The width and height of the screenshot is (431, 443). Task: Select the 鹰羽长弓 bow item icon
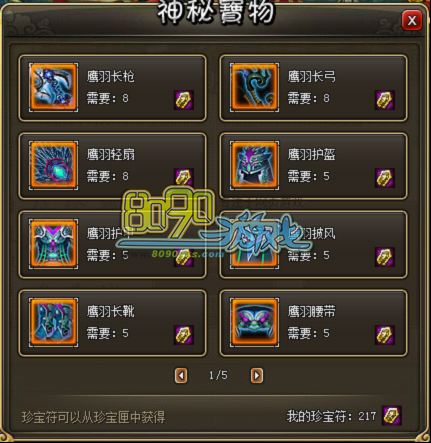tap(254, 87)
